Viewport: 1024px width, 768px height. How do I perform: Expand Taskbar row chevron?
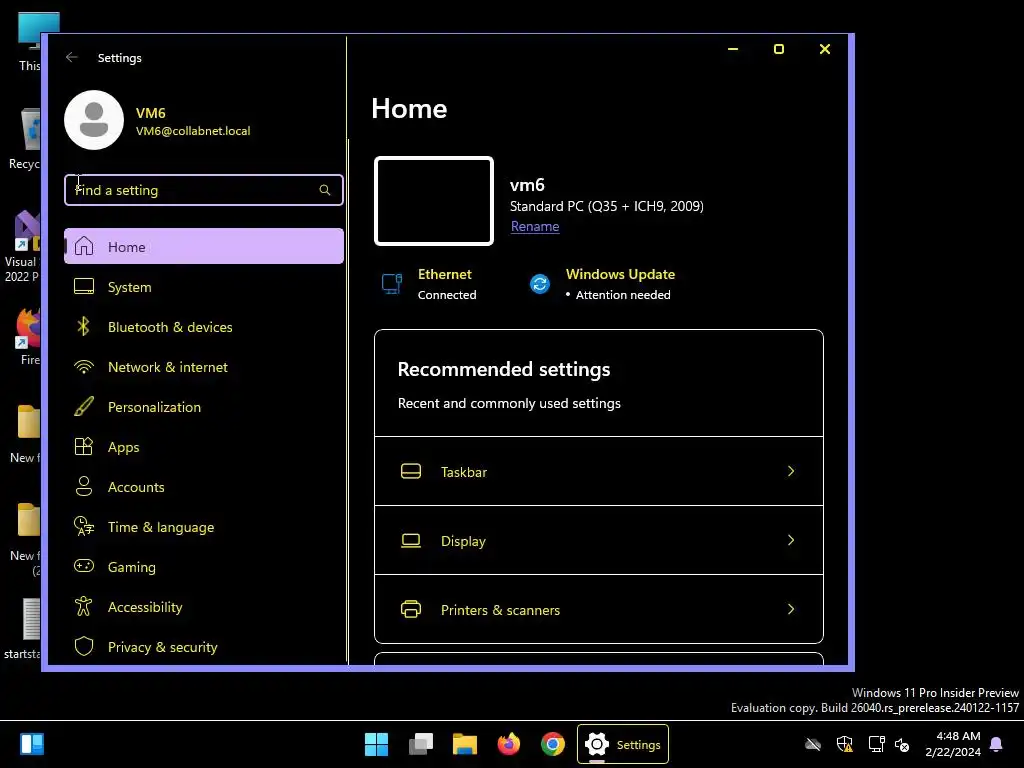[x=791, y=471]
